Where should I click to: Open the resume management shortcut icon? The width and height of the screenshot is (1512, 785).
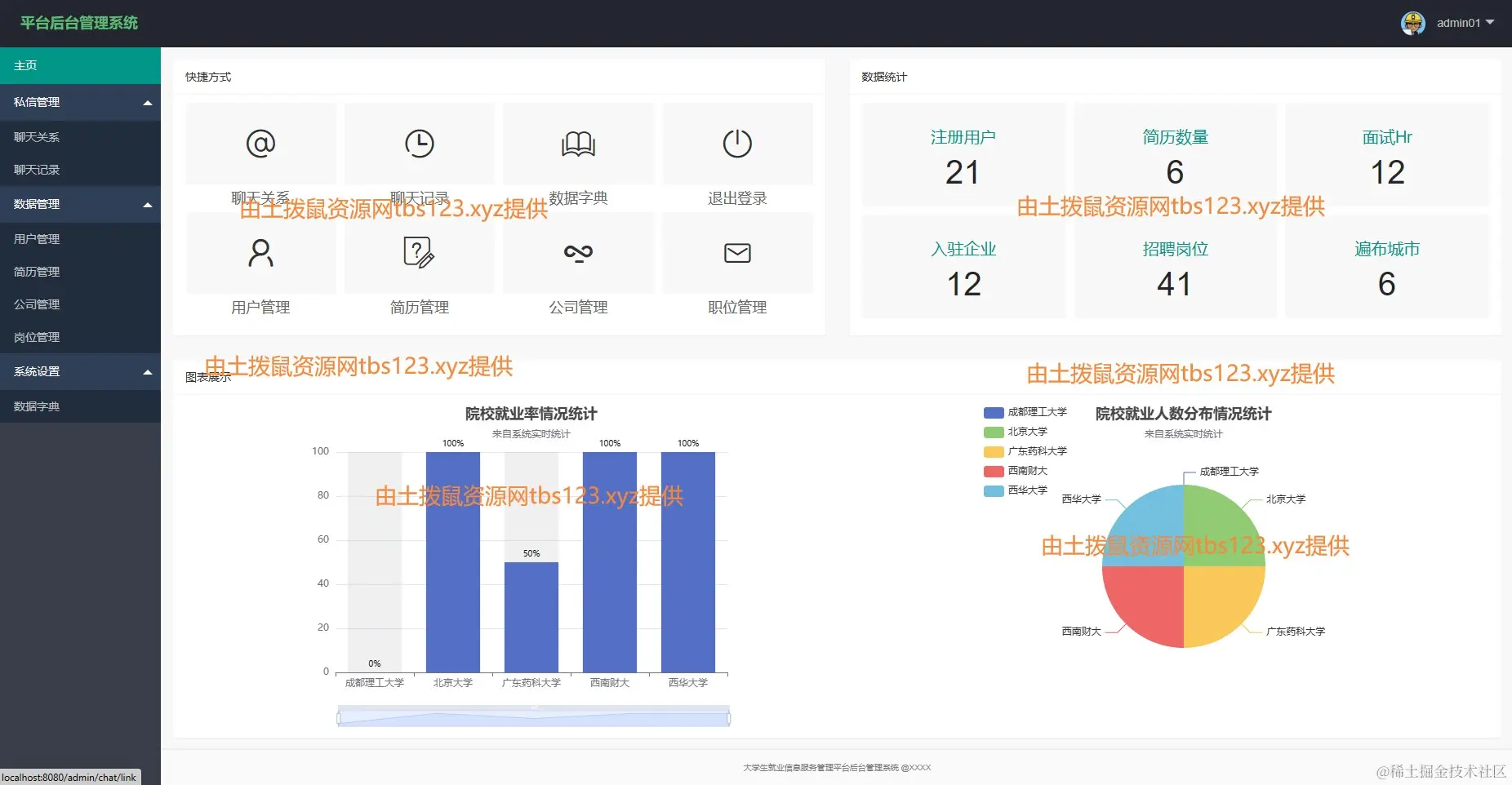coord(420,253)
